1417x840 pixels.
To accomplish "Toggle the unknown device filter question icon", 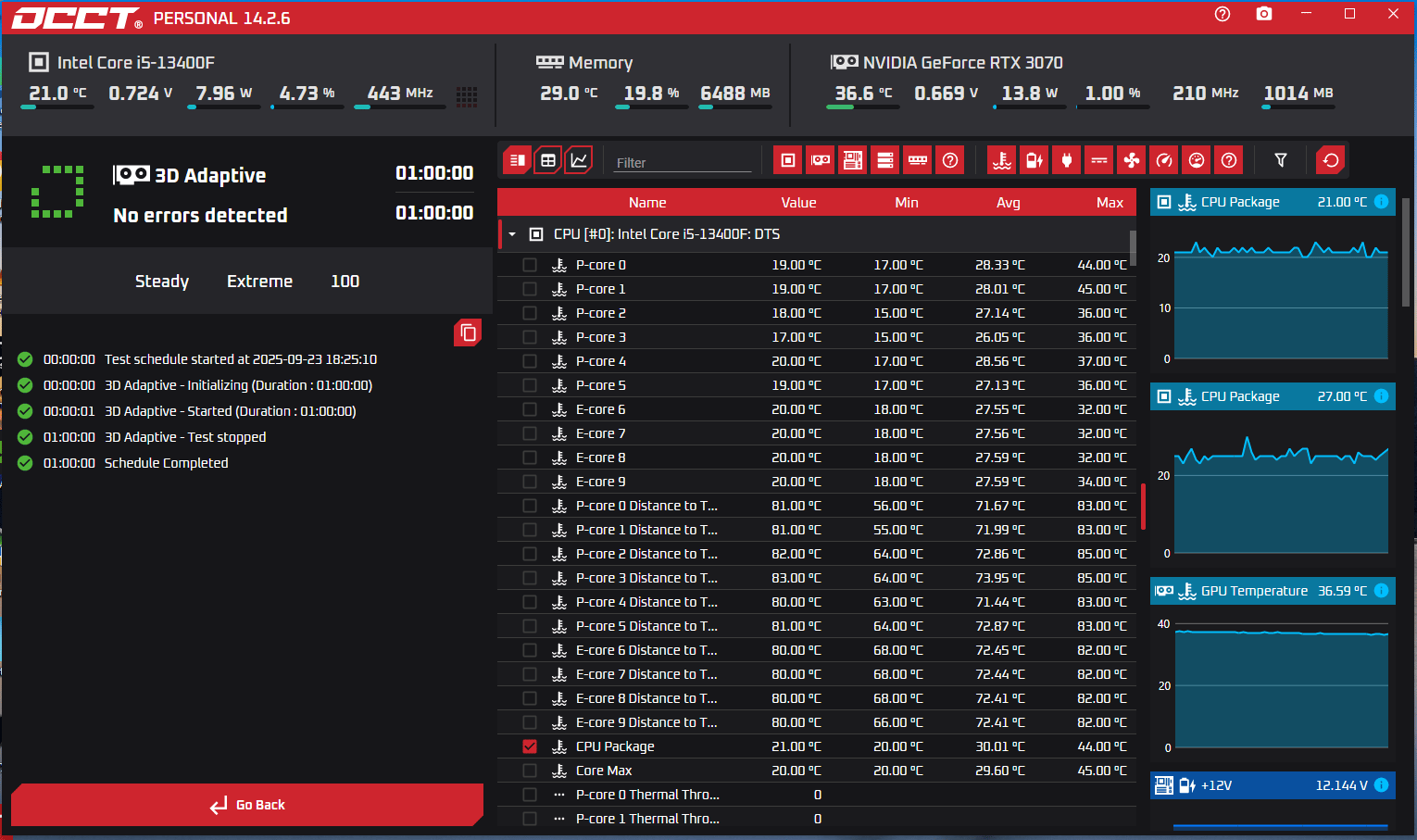I will point(950,160).
